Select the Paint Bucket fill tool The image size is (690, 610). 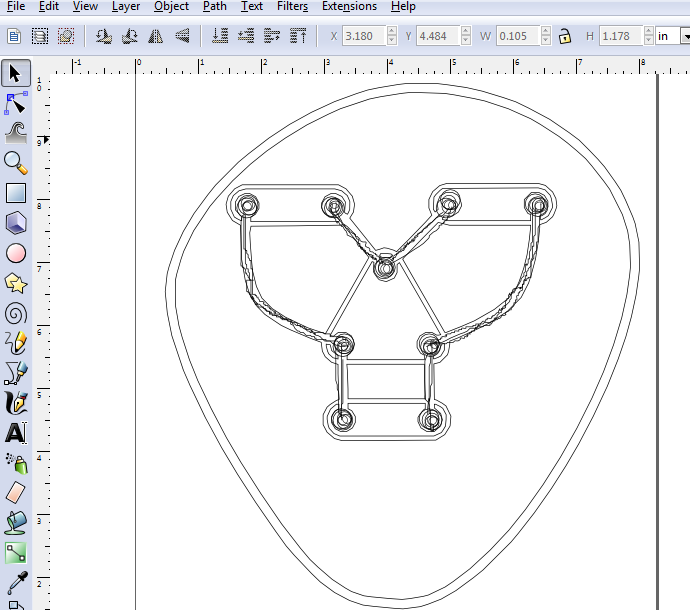pyautogui.click(x=16, y=523)
